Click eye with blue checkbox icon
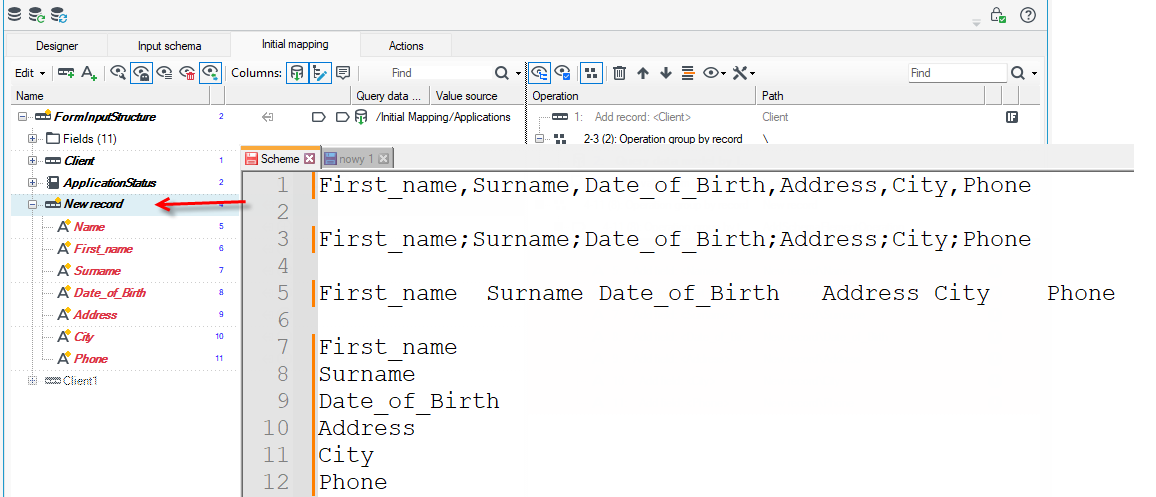The height and width of the screenshot is (497, 1156). (x=563, y=73)
